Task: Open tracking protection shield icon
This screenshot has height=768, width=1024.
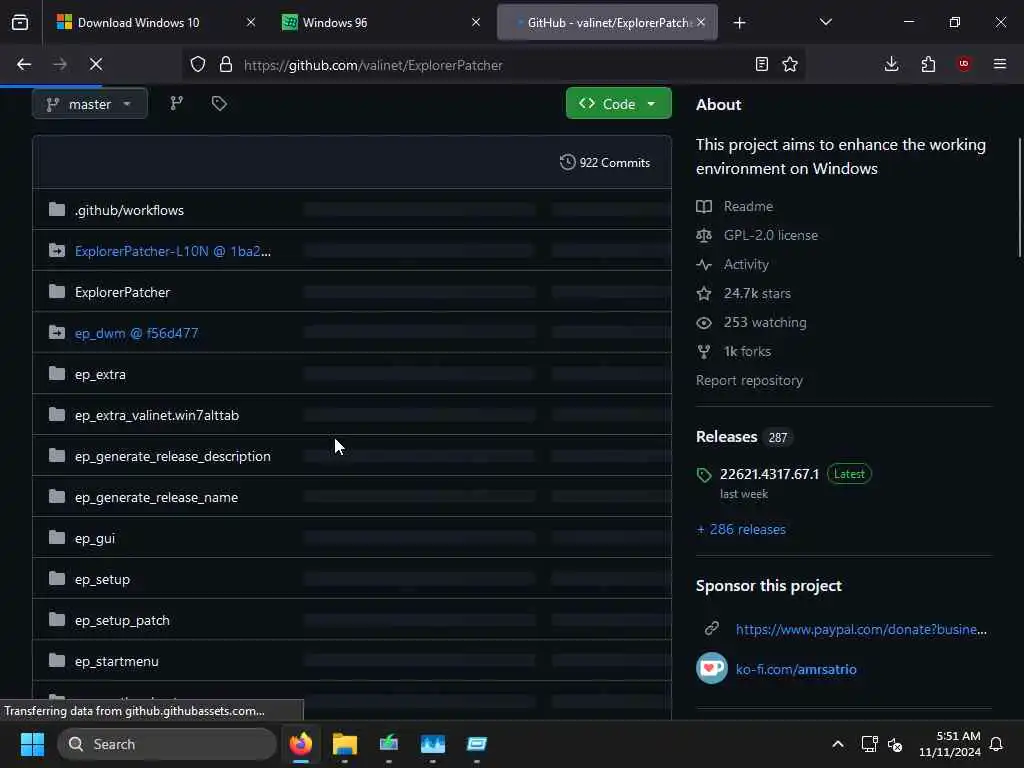Action: point(198,65)
